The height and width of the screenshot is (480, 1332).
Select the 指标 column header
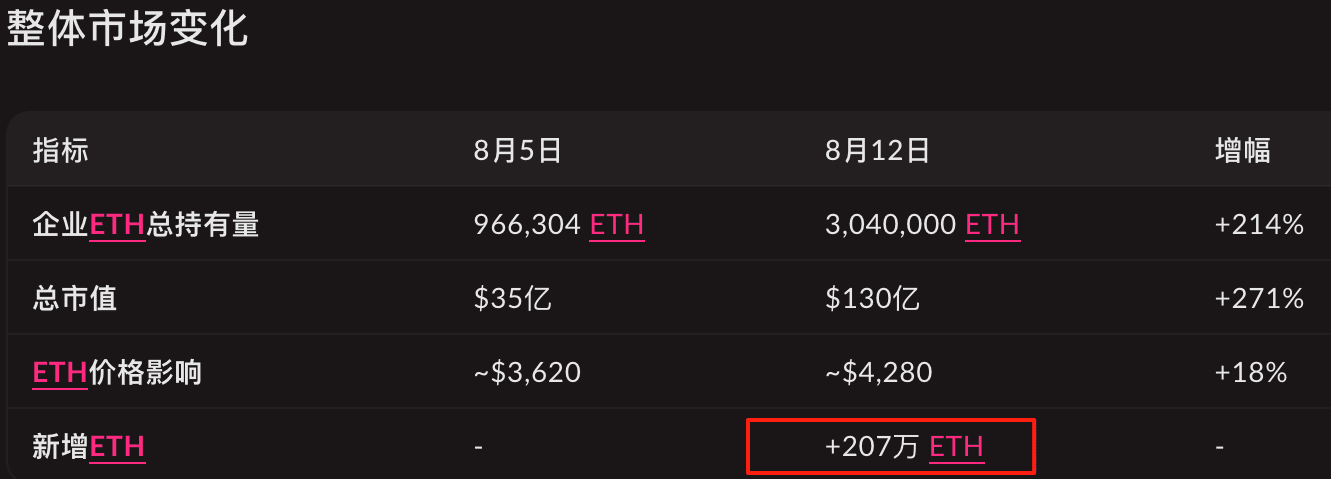click(x=60, y=151)
